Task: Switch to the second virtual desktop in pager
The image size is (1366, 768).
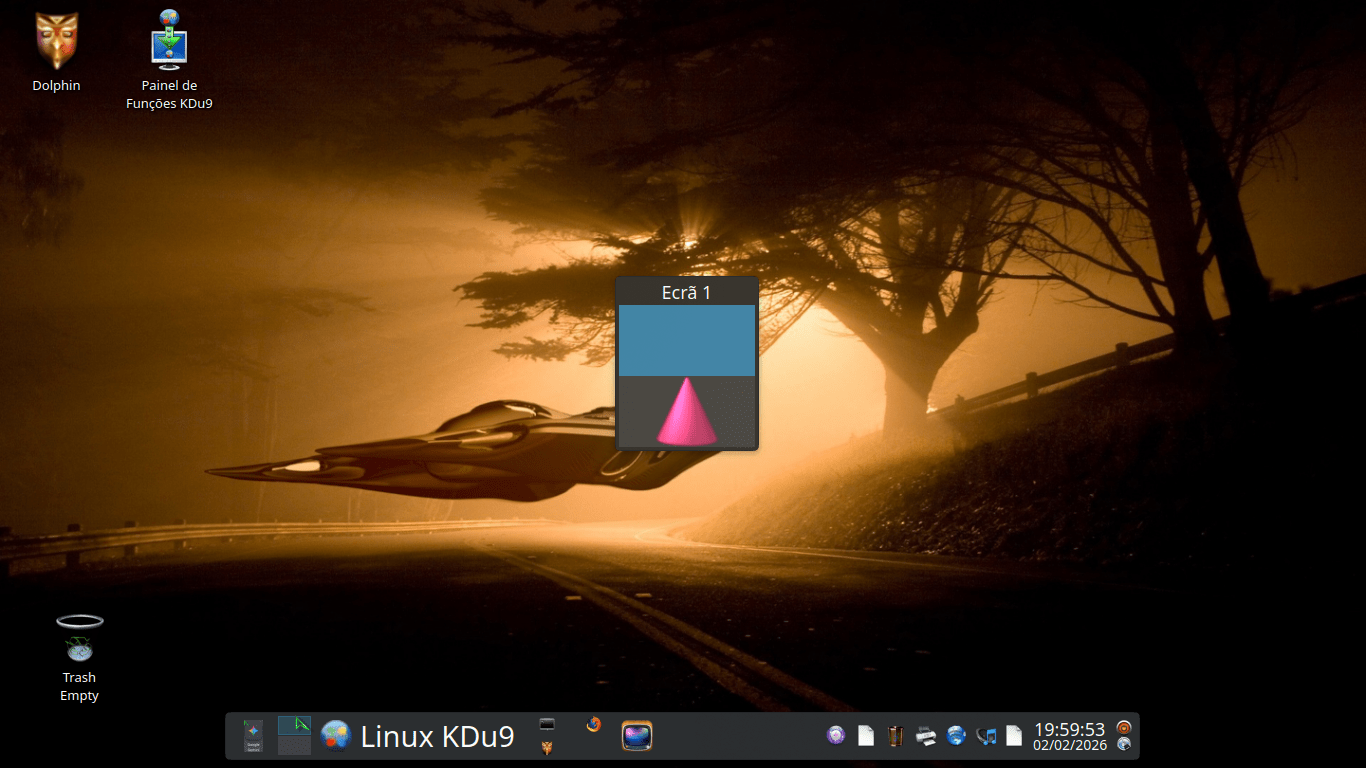Action: click(294, 746)
